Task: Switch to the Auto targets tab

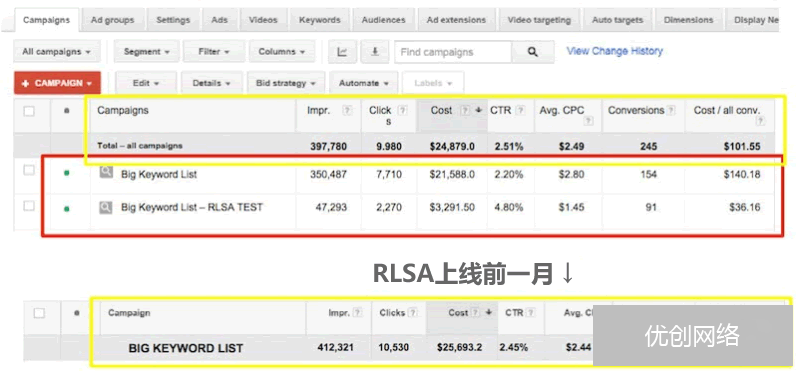Action: tap(617, 20)
